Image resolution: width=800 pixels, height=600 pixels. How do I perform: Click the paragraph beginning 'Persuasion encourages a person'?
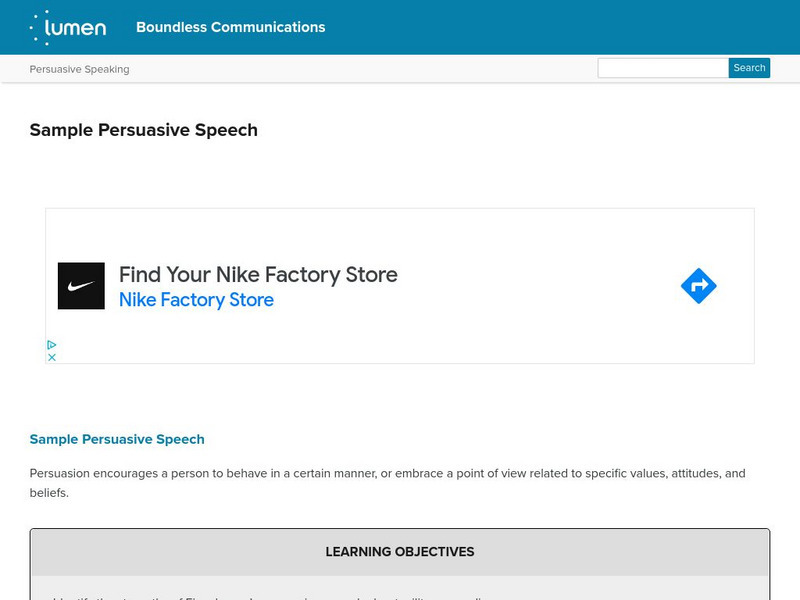(387, 474)
